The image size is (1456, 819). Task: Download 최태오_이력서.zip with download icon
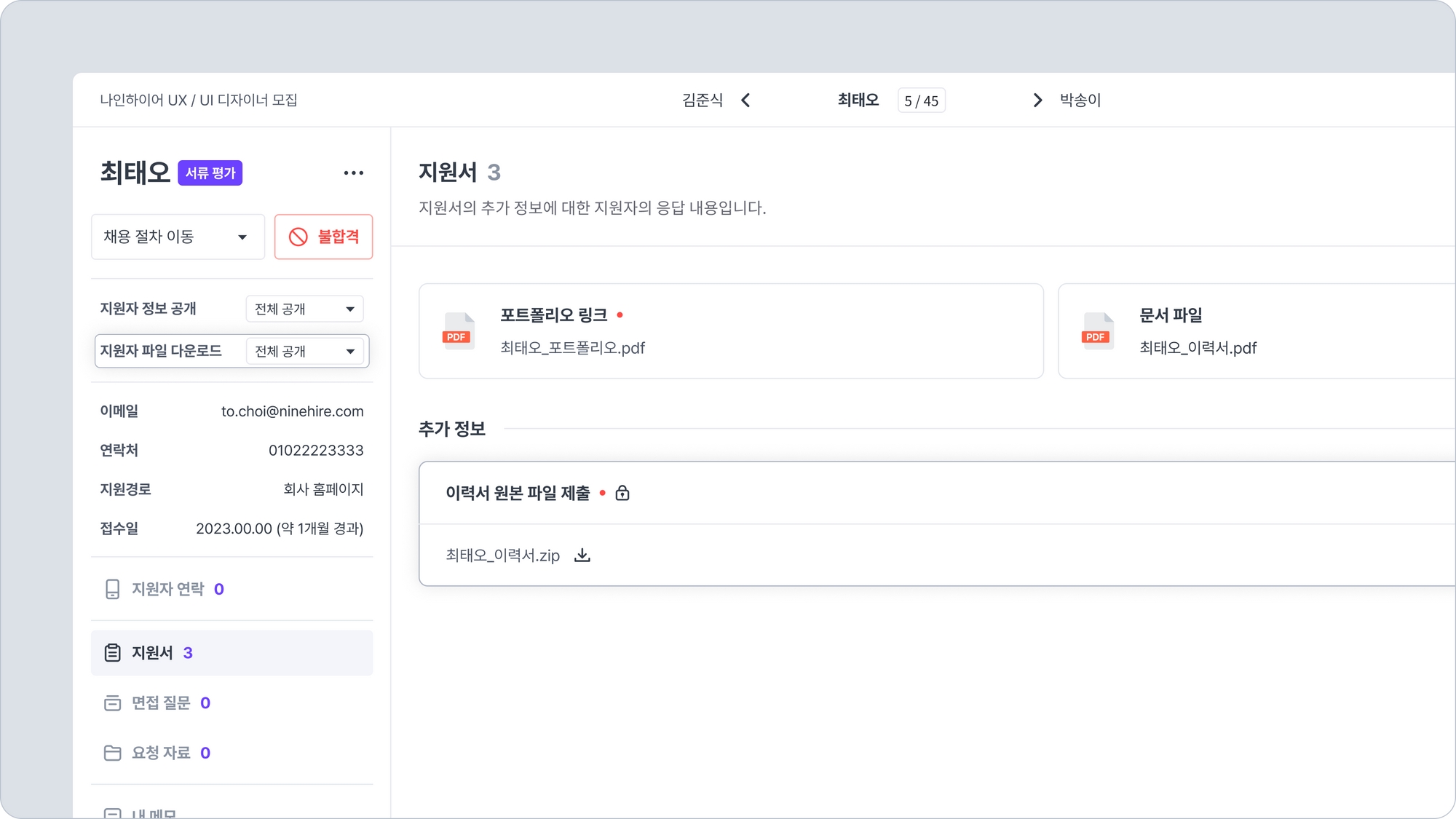click(582, 555)
